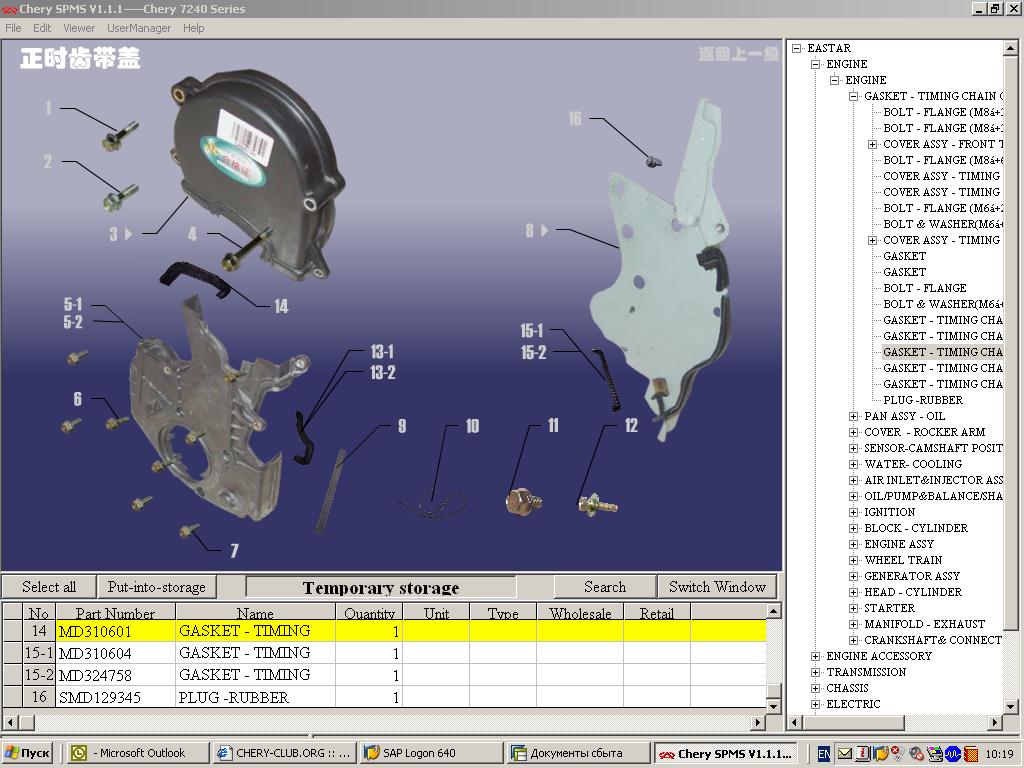Image resolution: width=1024 pixels, height=768 pixels.
Task: Expand the STARTER node
Action: click(854, 609)
